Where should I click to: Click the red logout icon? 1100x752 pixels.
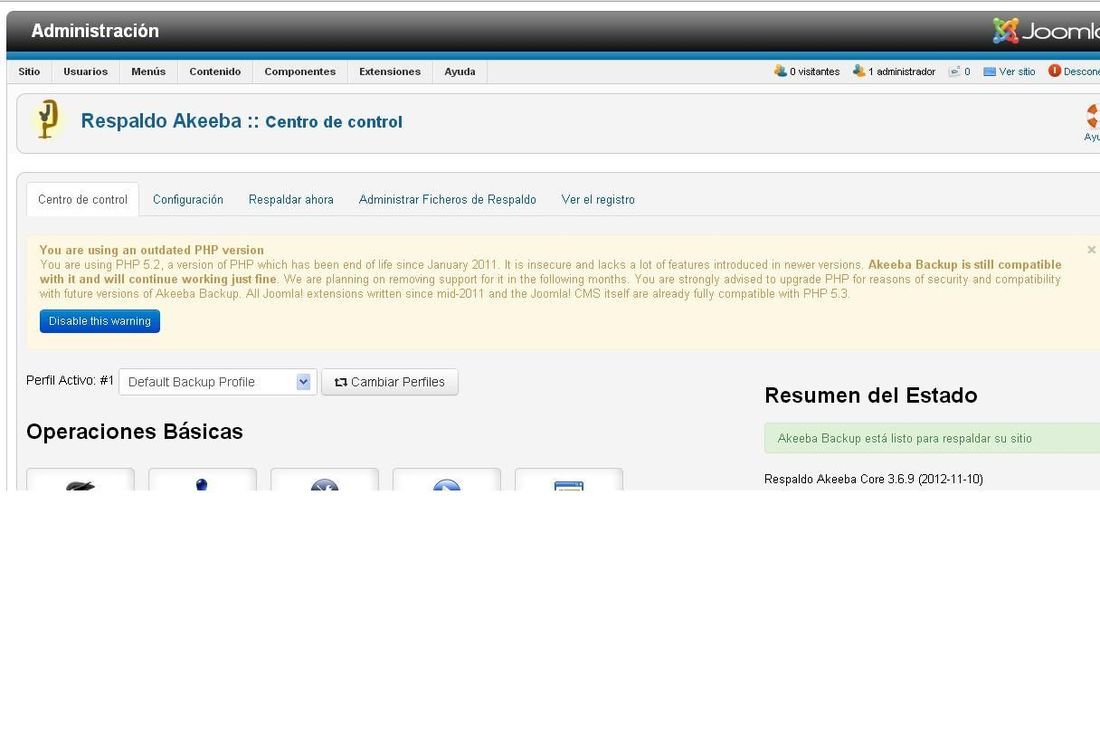1054,71
